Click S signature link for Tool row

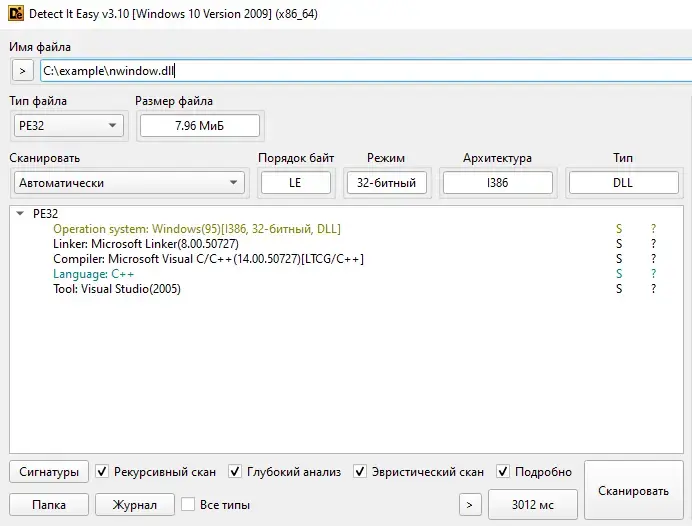[619, 289]
